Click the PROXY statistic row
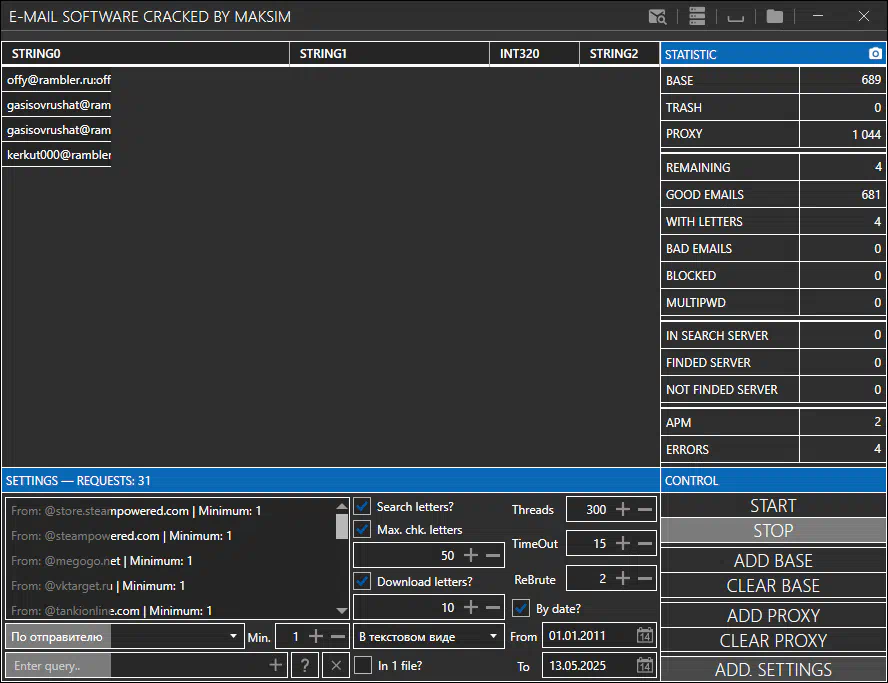The image size is (888, 683). point(773,134)
